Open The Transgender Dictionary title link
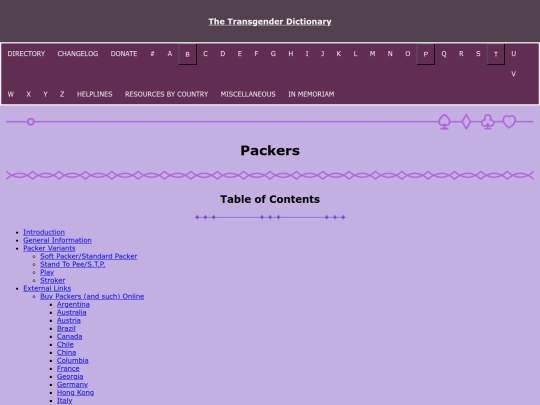This screenshot has height=405, width=540. click(270, 22)
